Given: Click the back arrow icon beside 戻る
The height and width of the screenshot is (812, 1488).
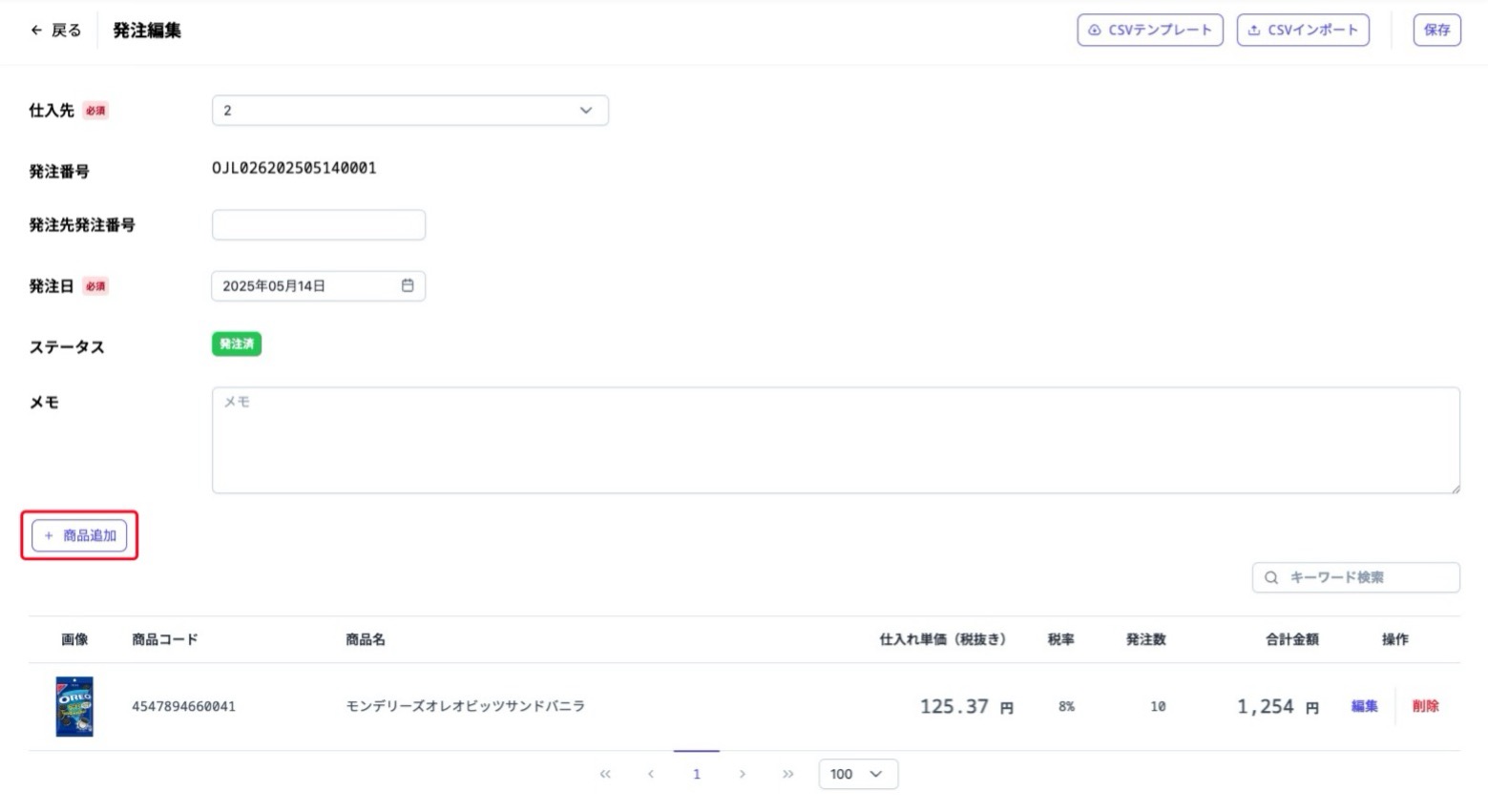Looking at the screenshot, I should click(x=36, y=31).
